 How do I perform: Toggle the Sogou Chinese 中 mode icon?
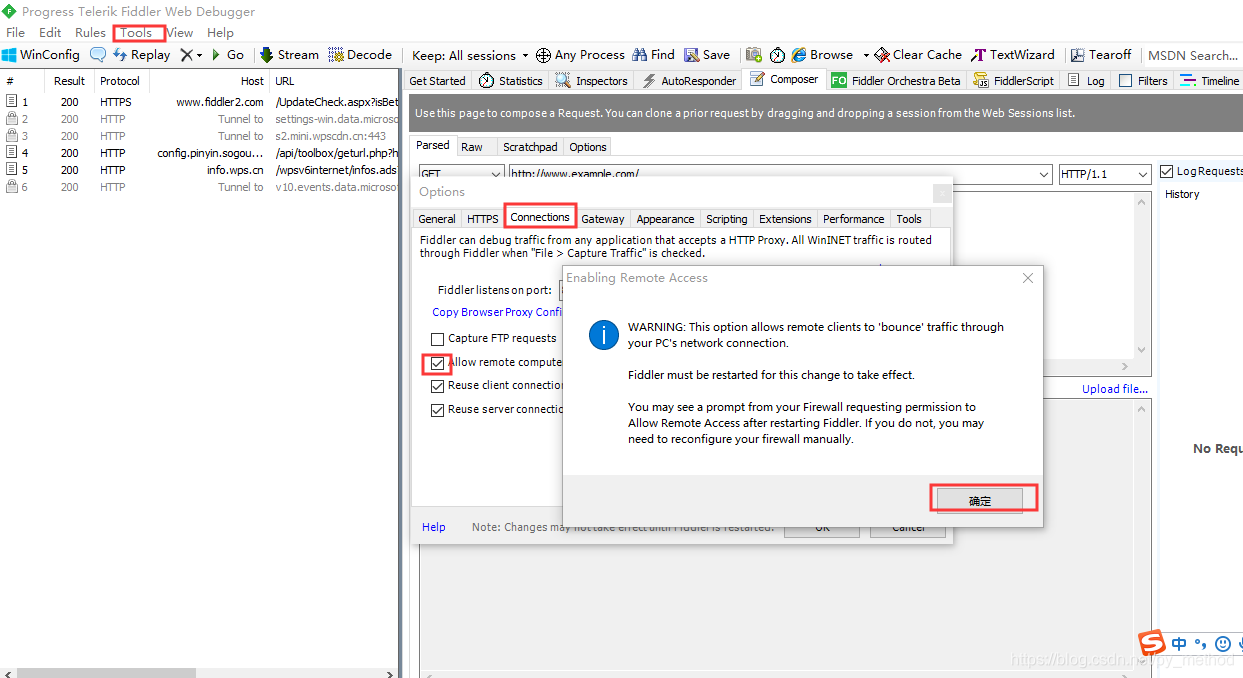tap(1179, 644)
